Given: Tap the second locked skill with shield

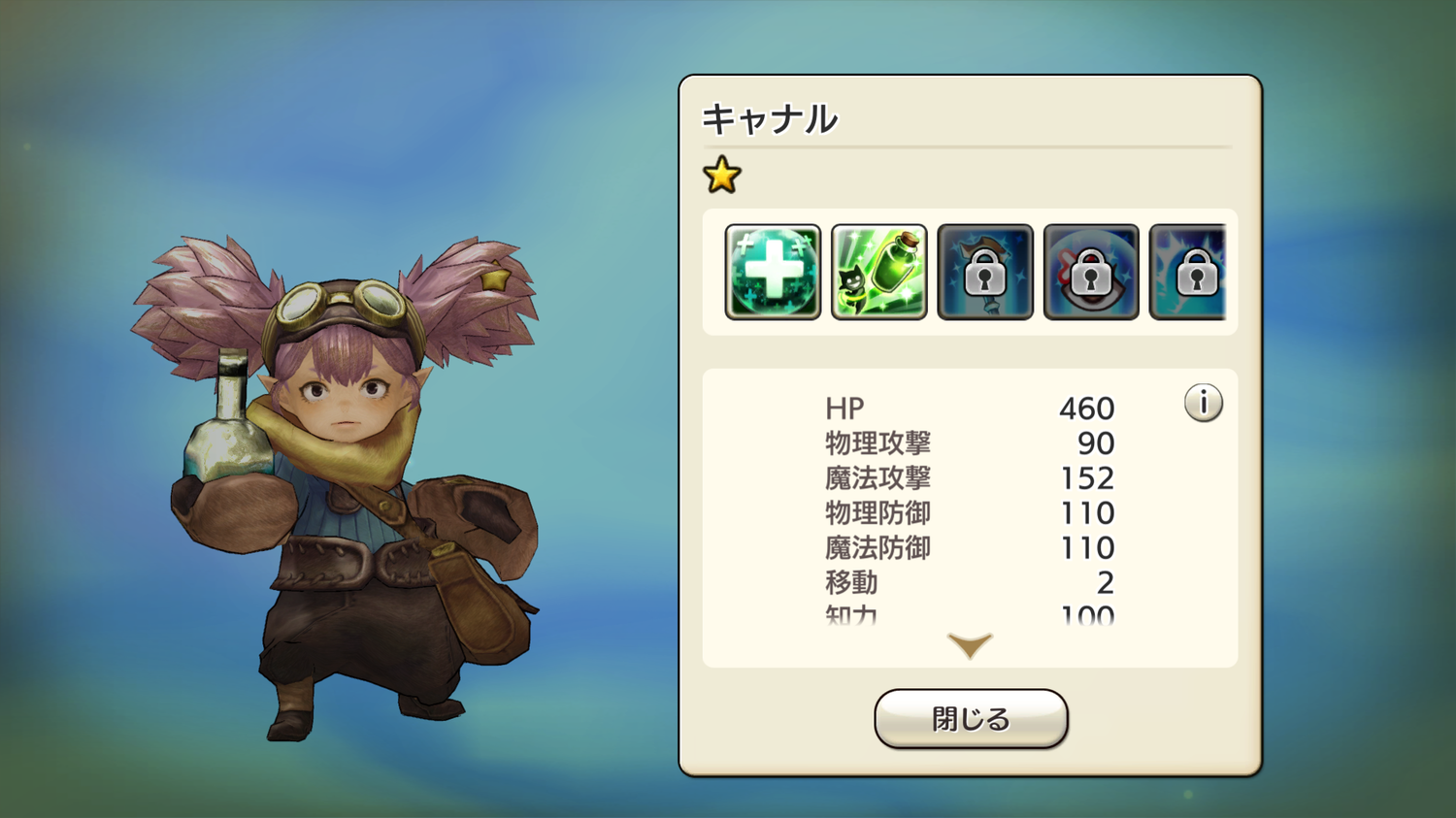Looking at the screenshot, I should tap(1091, 272).
